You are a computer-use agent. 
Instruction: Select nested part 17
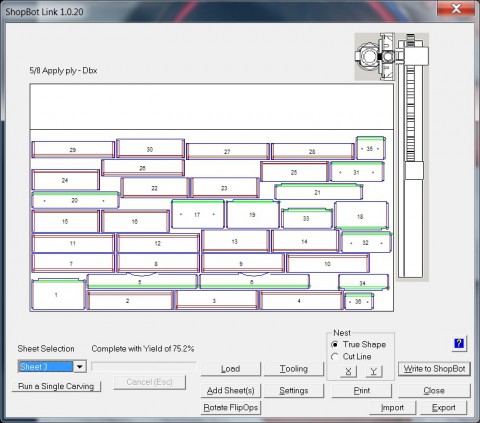197,214
